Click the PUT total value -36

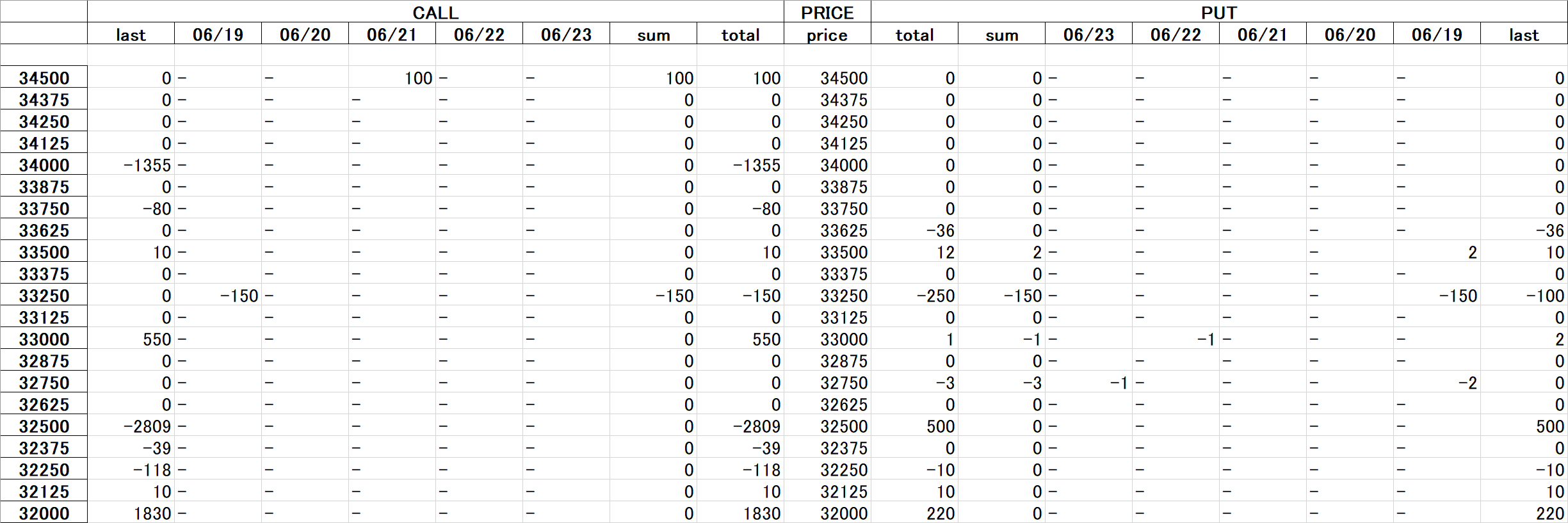point(914,230)
